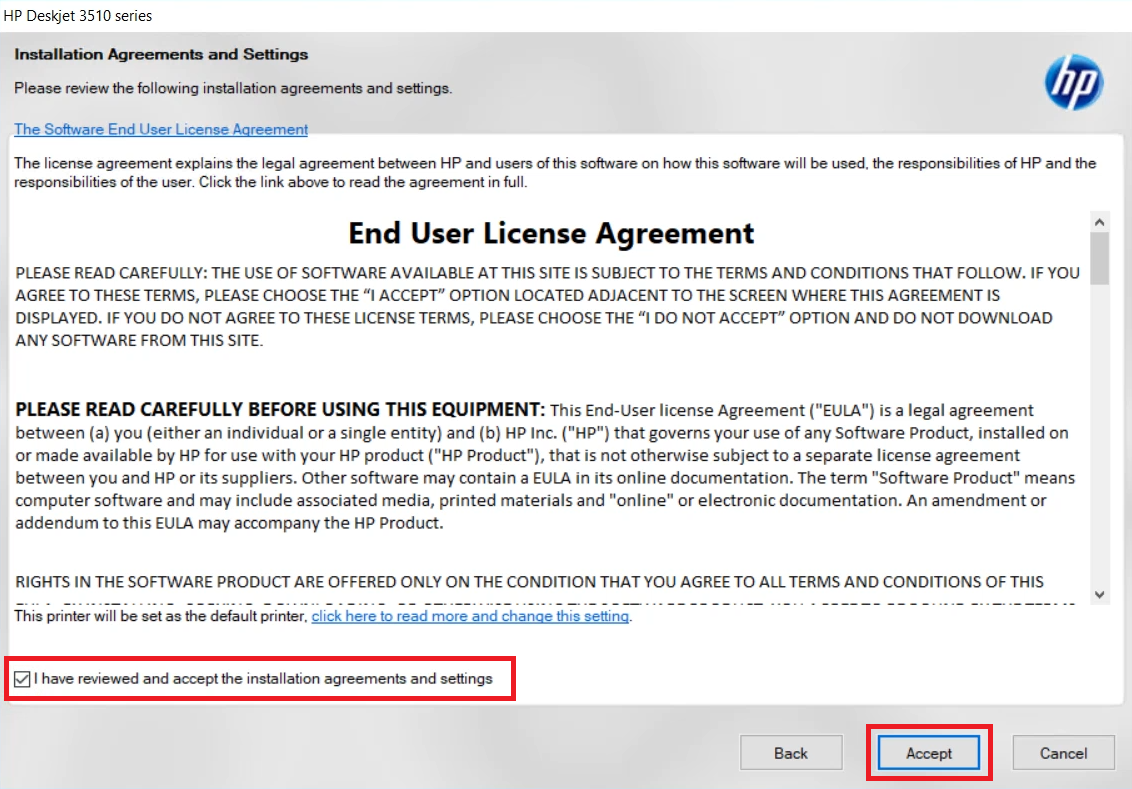Click the 'This printer will be set as the default printer' text
Screen dimensions: 1132x789
coord(161,616)
